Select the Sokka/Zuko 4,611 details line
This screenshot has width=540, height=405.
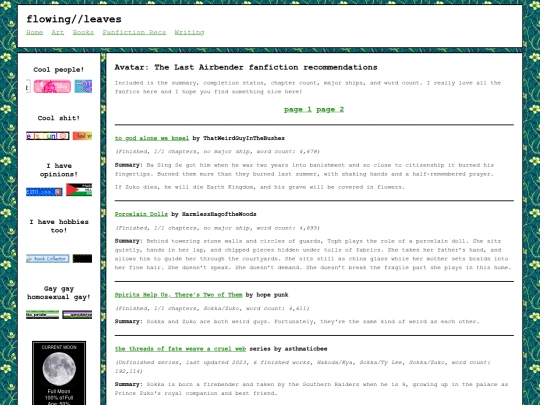pos(212,308)
